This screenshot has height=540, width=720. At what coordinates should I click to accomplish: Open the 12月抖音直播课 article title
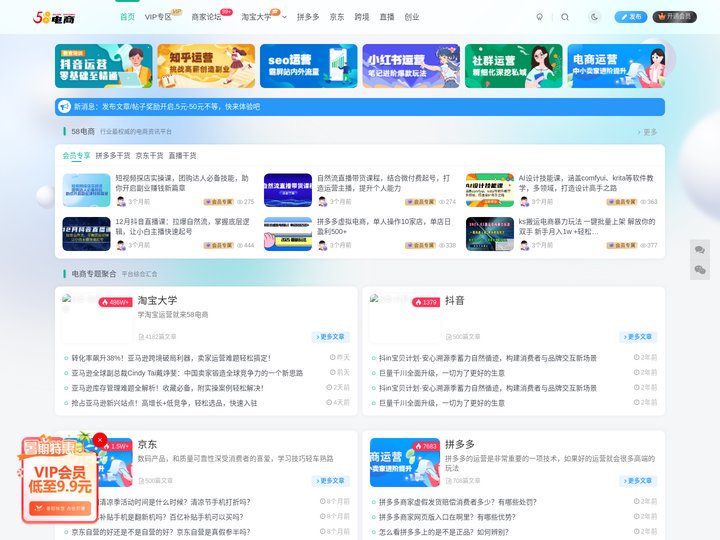point(182,226)
